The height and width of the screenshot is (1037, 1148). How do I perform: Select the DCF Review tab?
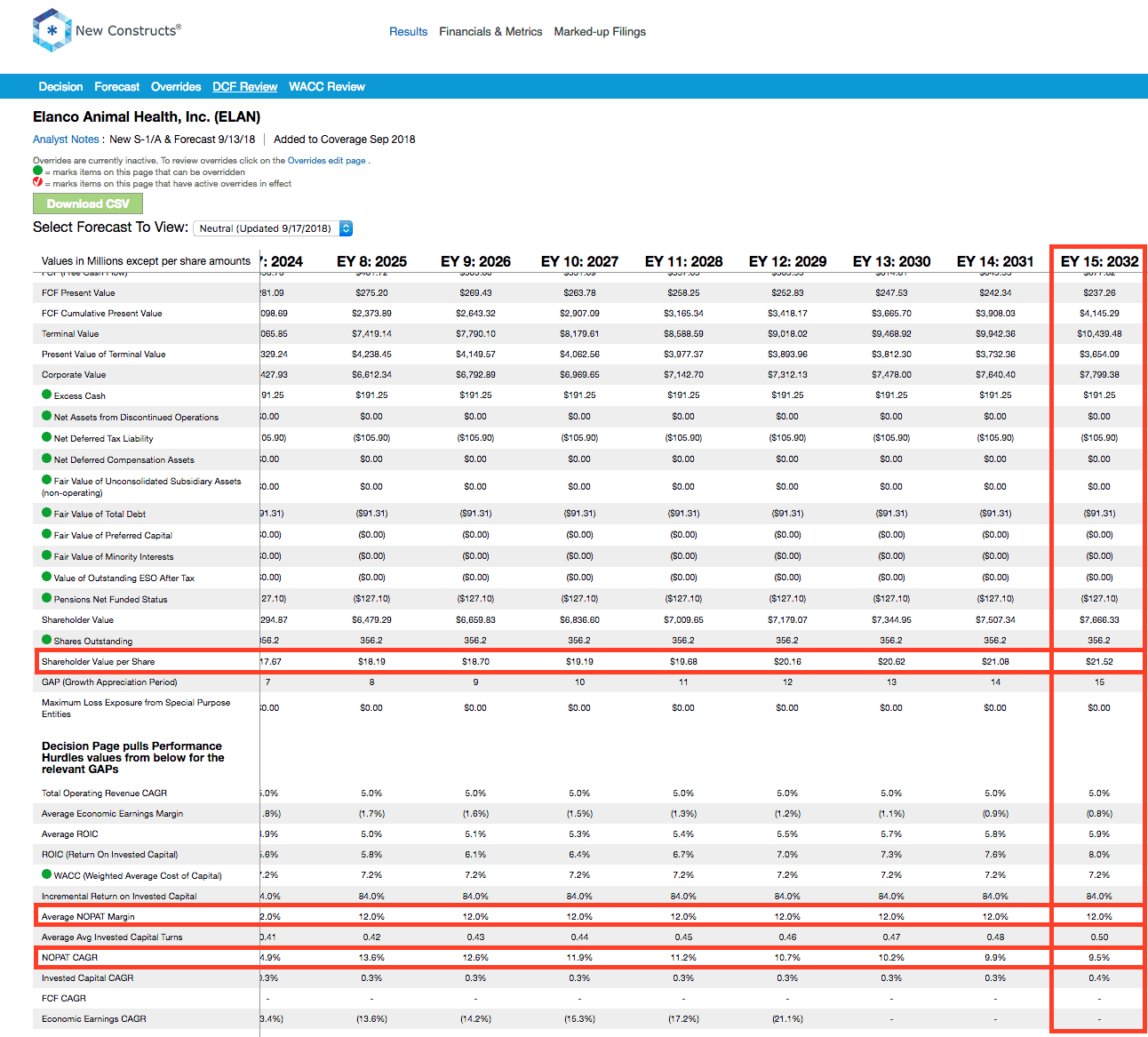245,86
